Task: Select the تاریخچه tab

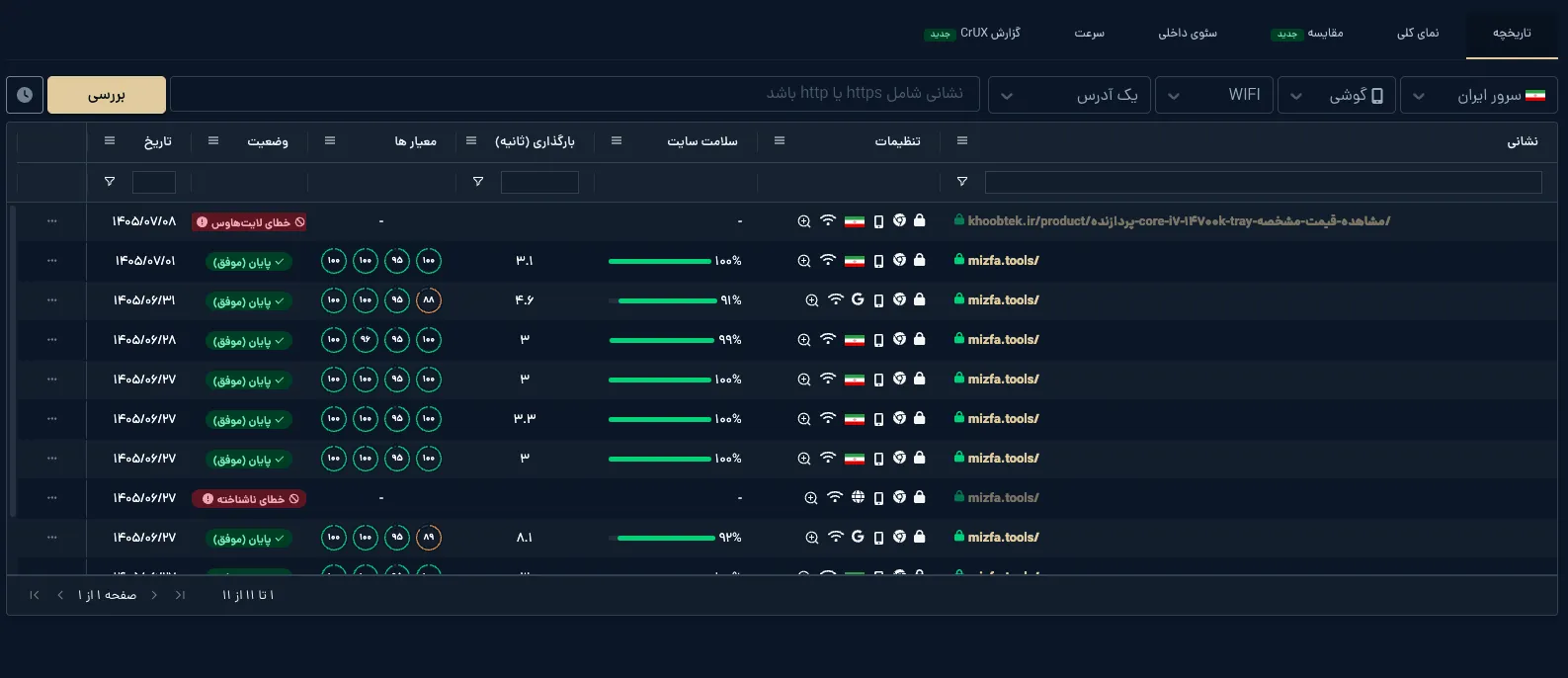Action: coord(1512,33)
